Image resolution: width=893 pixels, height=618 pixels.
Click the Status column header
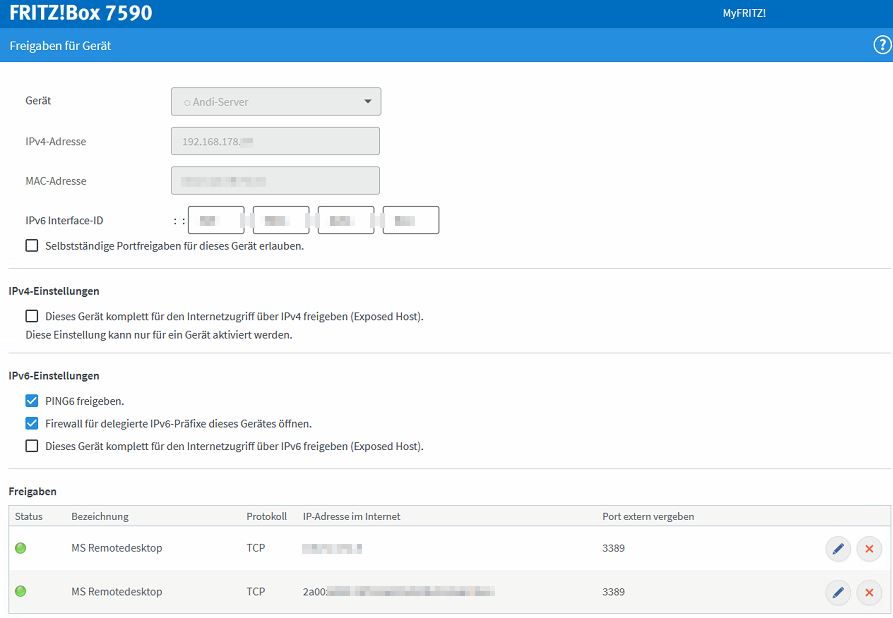28,517
